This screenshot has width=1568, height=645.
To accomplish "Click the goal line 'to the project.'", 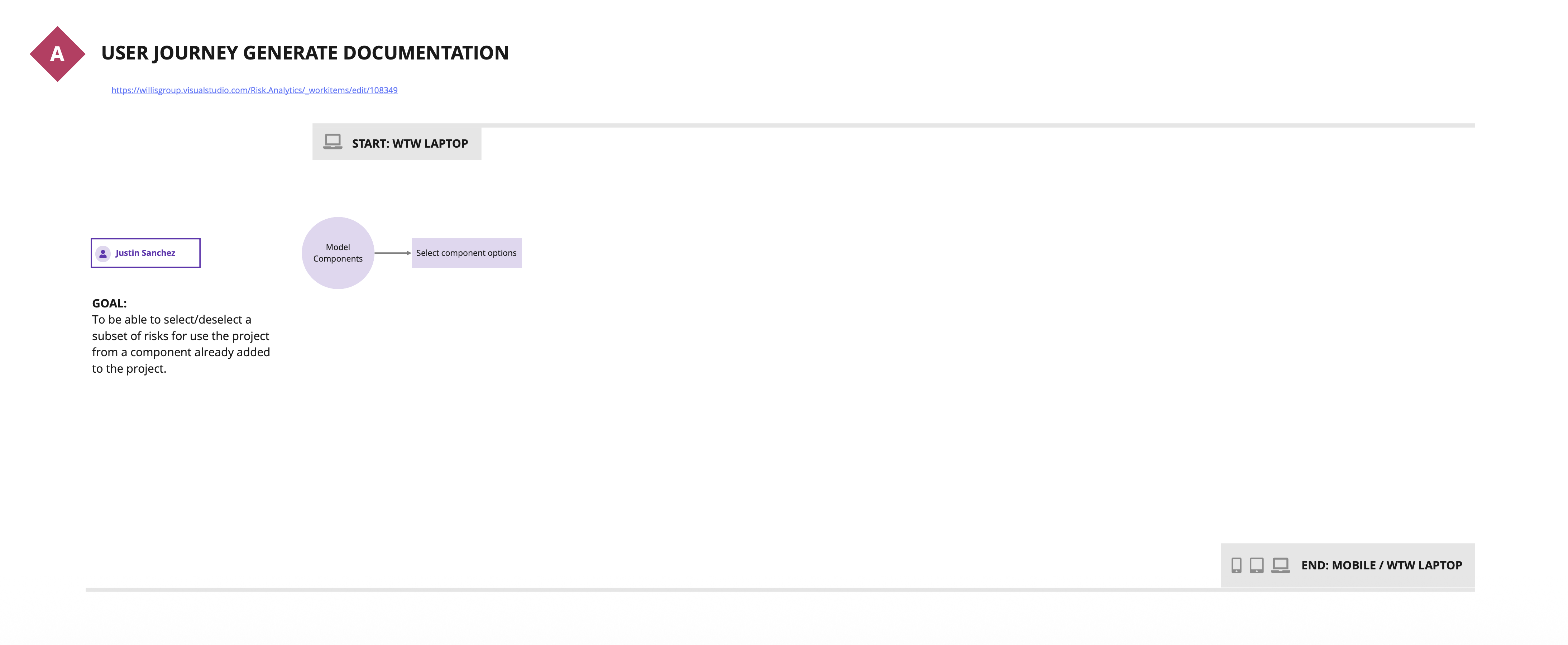I will click(x=129, y=369).
